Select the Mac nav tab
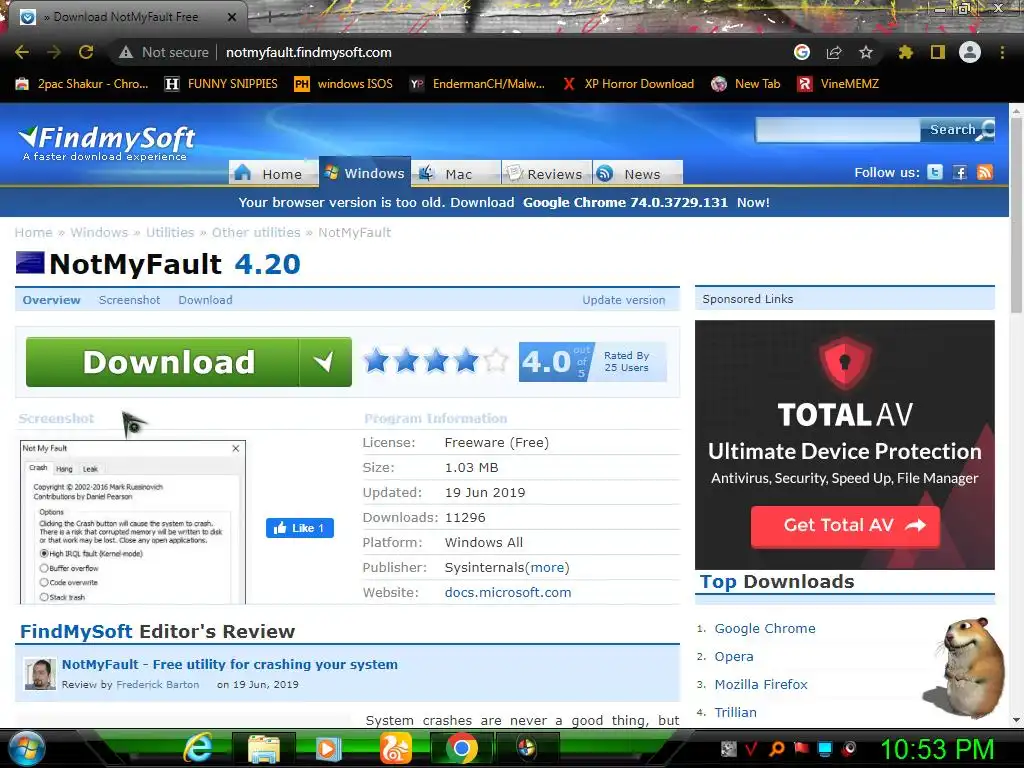Viewport: 1024px width, 768px height. [456, 173]
